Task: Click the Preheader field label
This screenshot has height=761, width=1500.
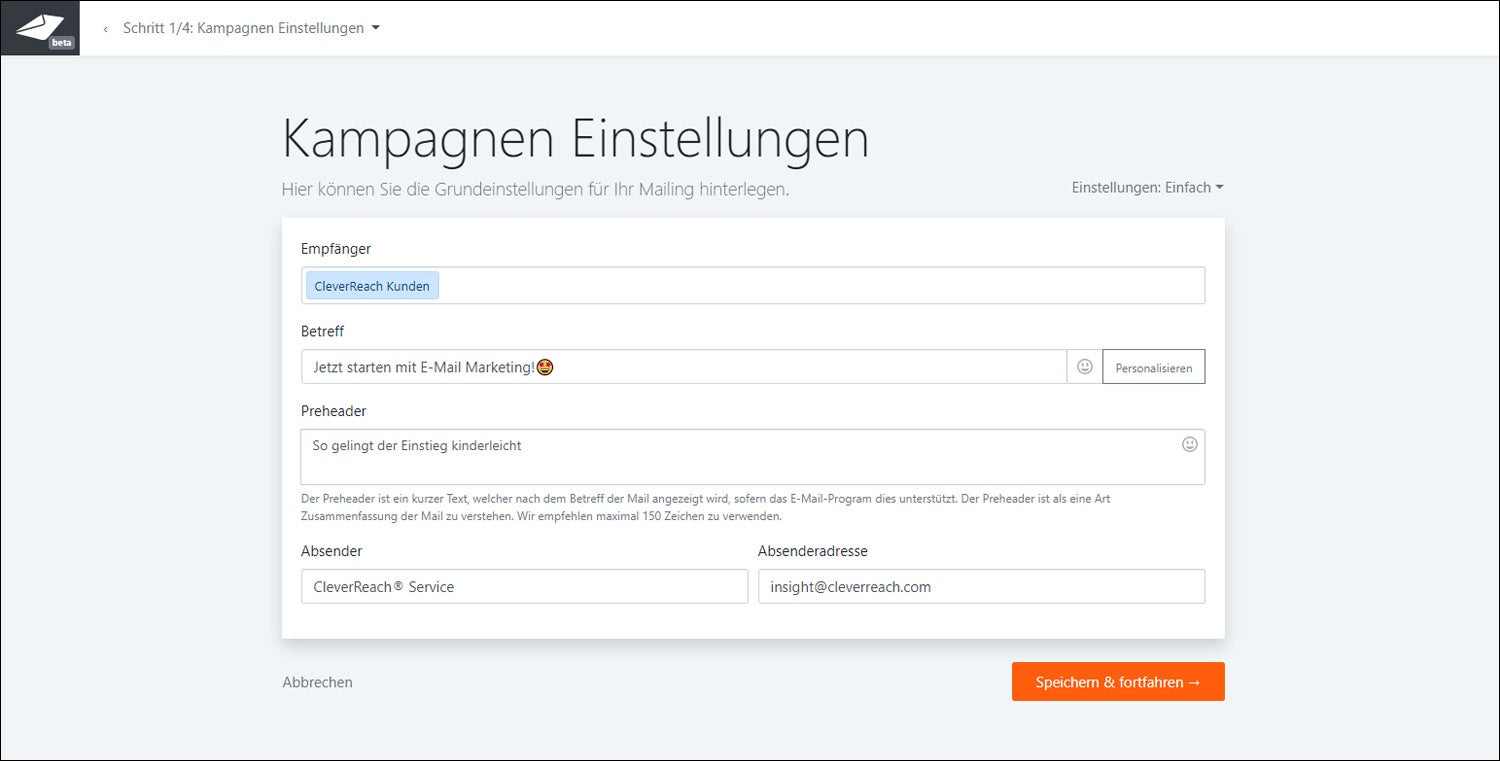Action: click(x=333, y=411)
